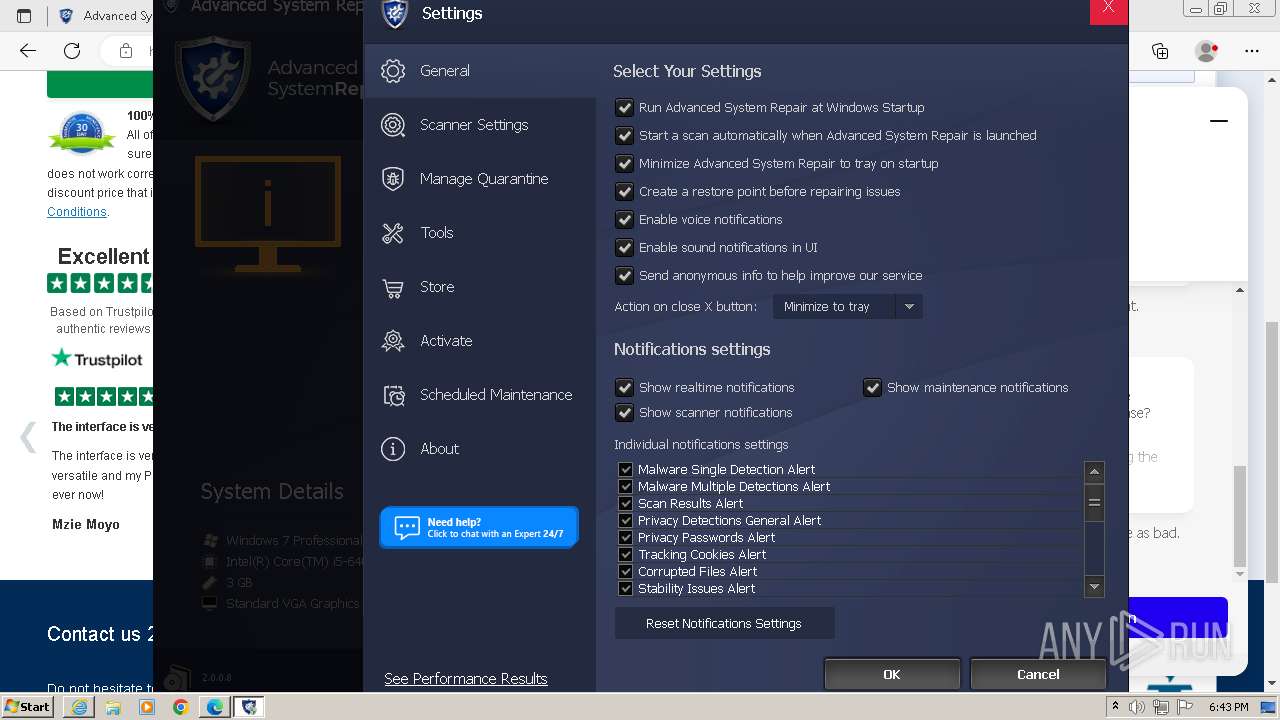Open Edge settings and more menu

pos(1251,50)
